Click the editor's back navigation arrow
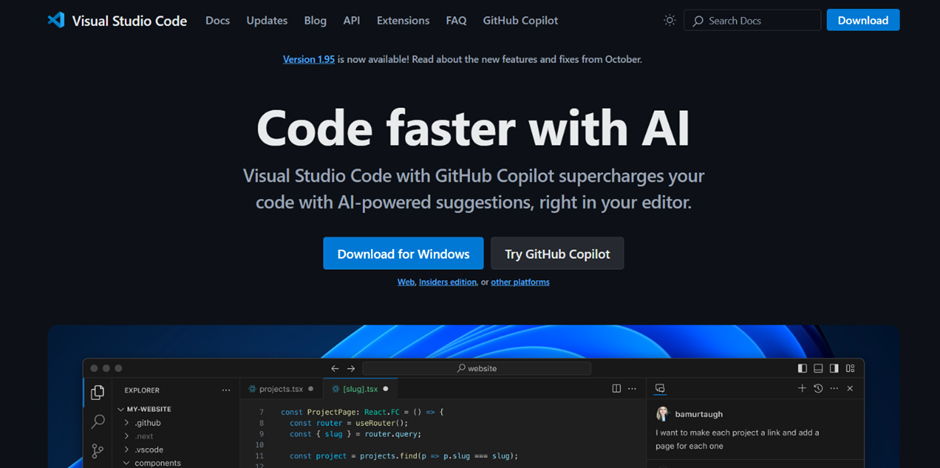940x468 pixels. pos(335,369)
